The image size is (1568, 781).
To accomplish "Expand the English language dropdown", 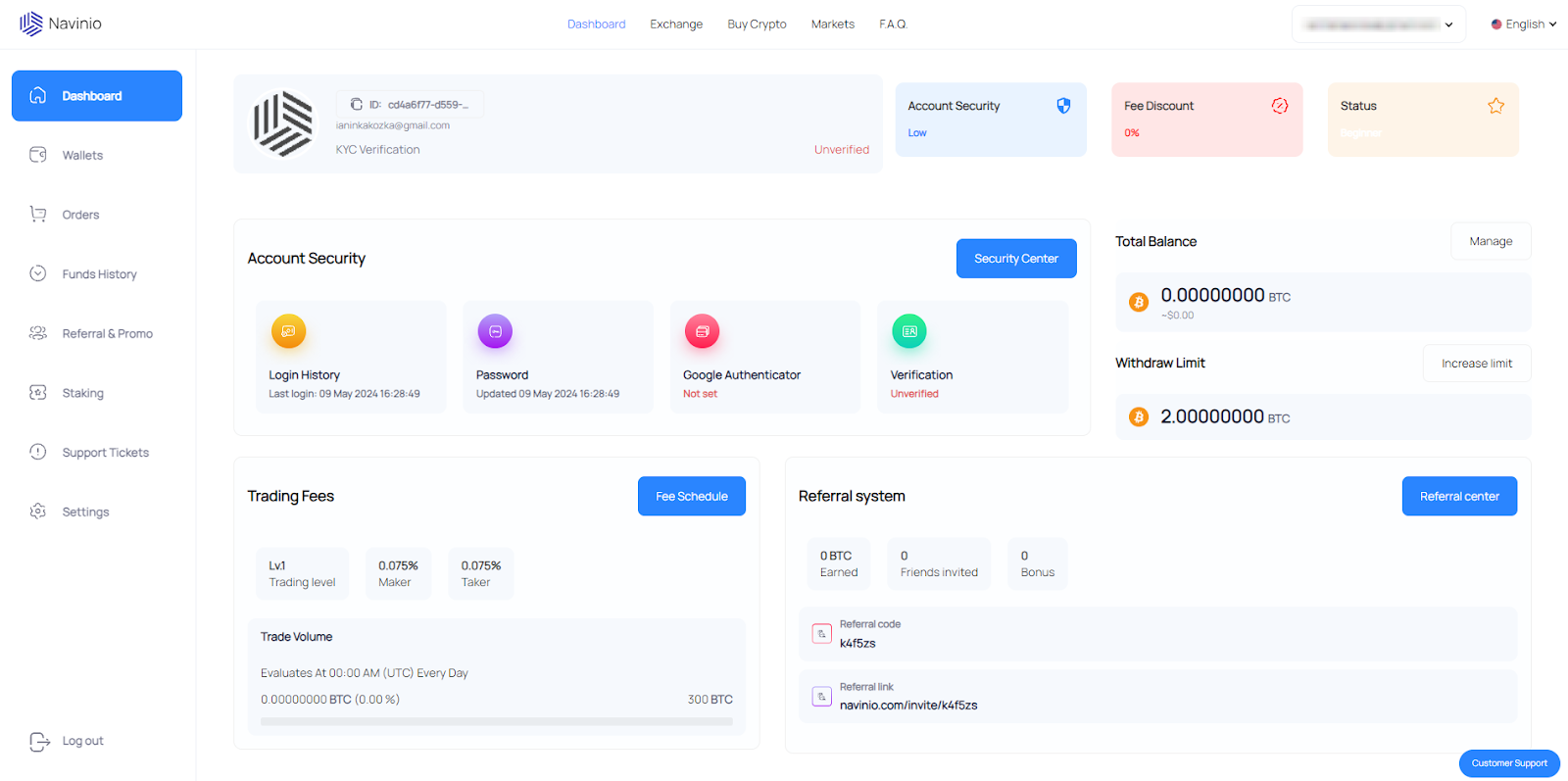I will tap(1524, 24).
